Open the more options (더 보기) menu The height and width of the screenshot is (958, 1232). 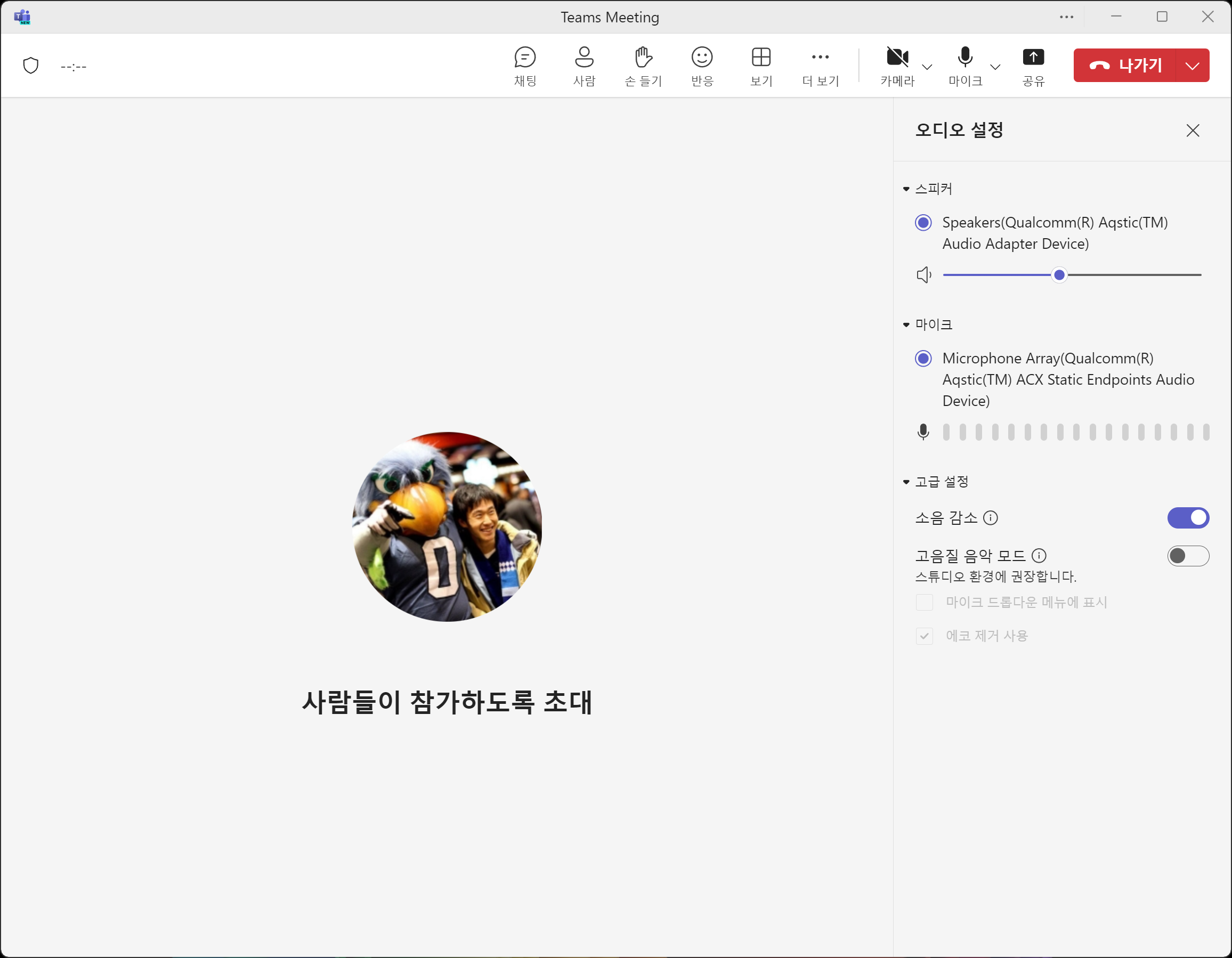[x=820, y=66]
